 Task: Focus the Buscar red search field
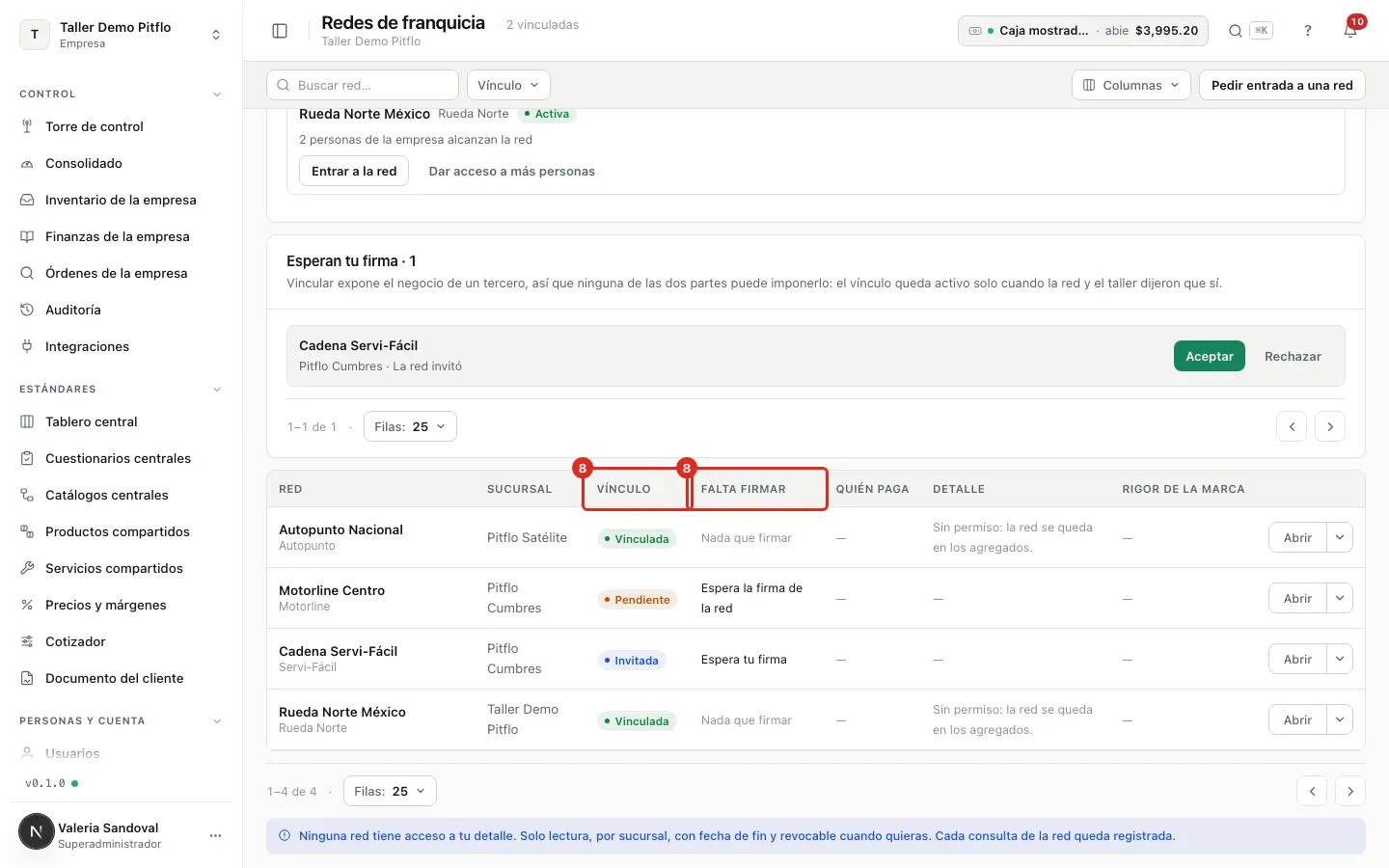[363, 85]
